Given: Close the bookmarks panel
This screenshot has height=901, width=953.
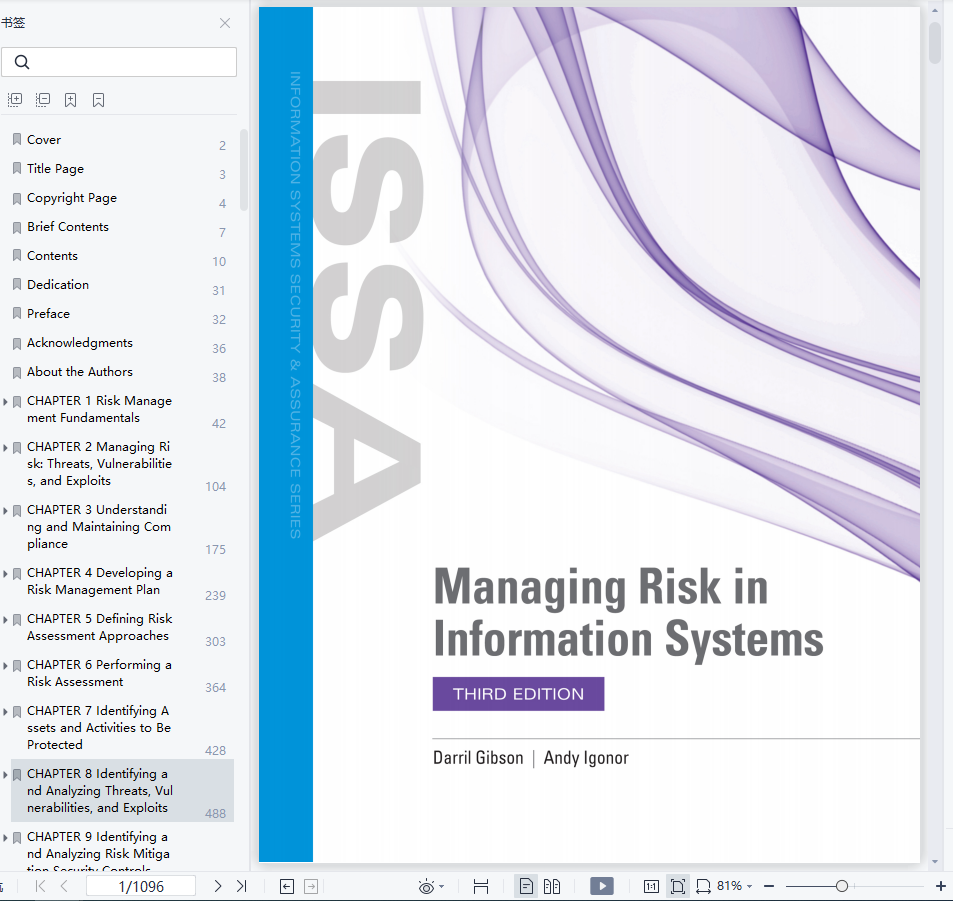Looking at the screenshot, I should [225, 23].
